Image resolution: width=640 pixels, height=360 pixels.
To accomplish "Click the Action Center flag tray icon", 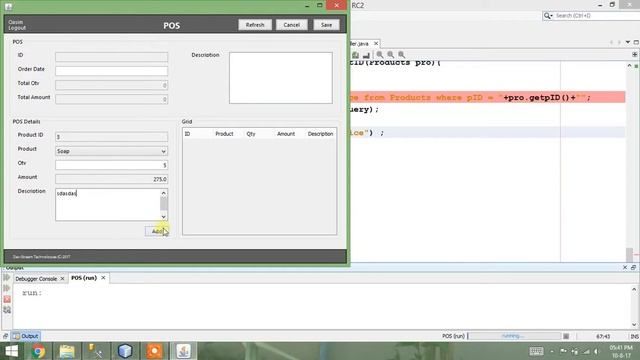I will coord(563,351).
